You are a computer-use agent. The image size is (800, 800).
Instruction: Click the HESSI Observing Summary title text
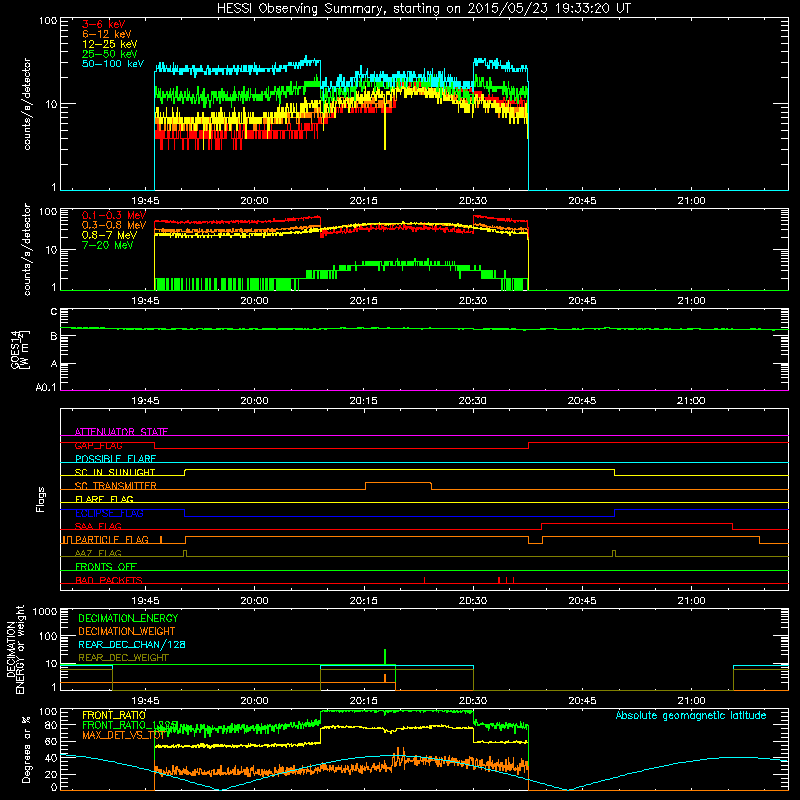point(424,9)
